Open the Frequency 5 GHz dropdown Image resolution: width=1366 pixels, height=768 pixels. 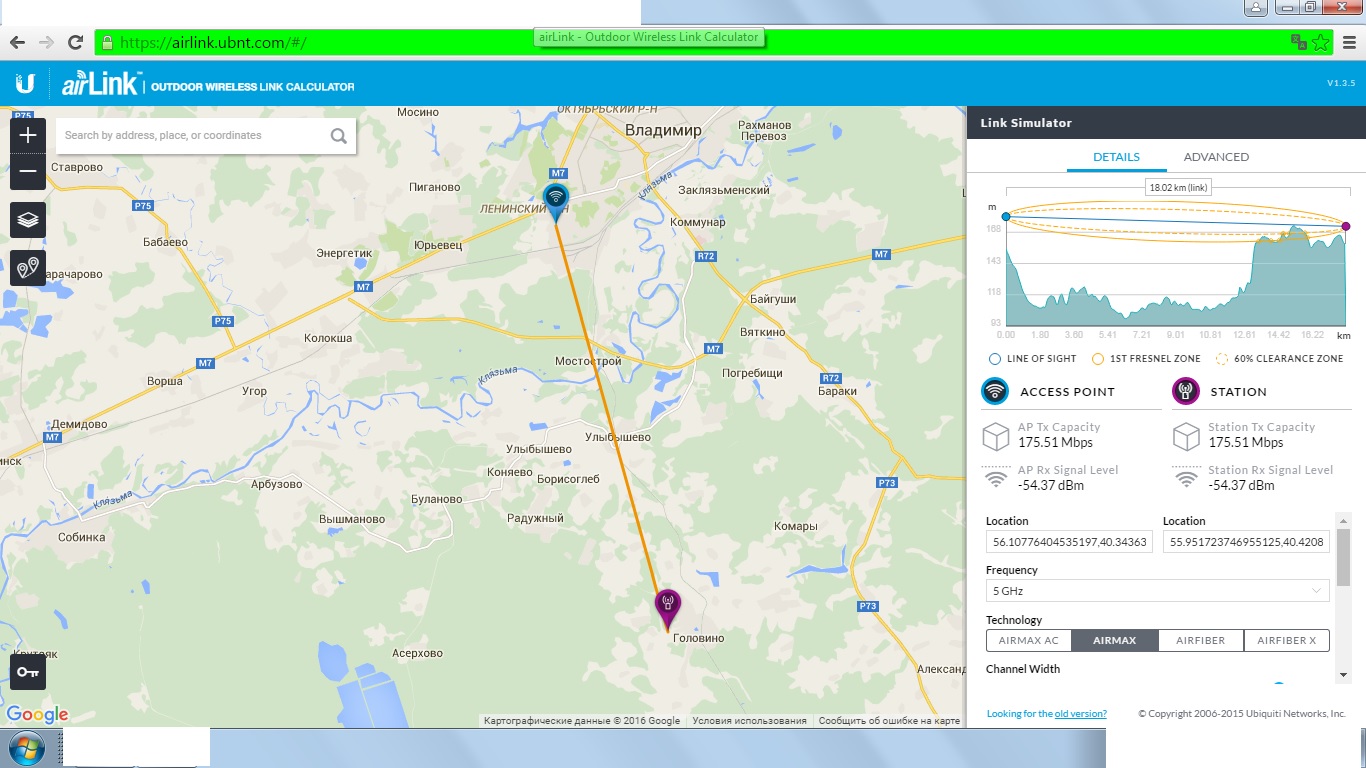pyautogui.click(x=1158, y=591)
